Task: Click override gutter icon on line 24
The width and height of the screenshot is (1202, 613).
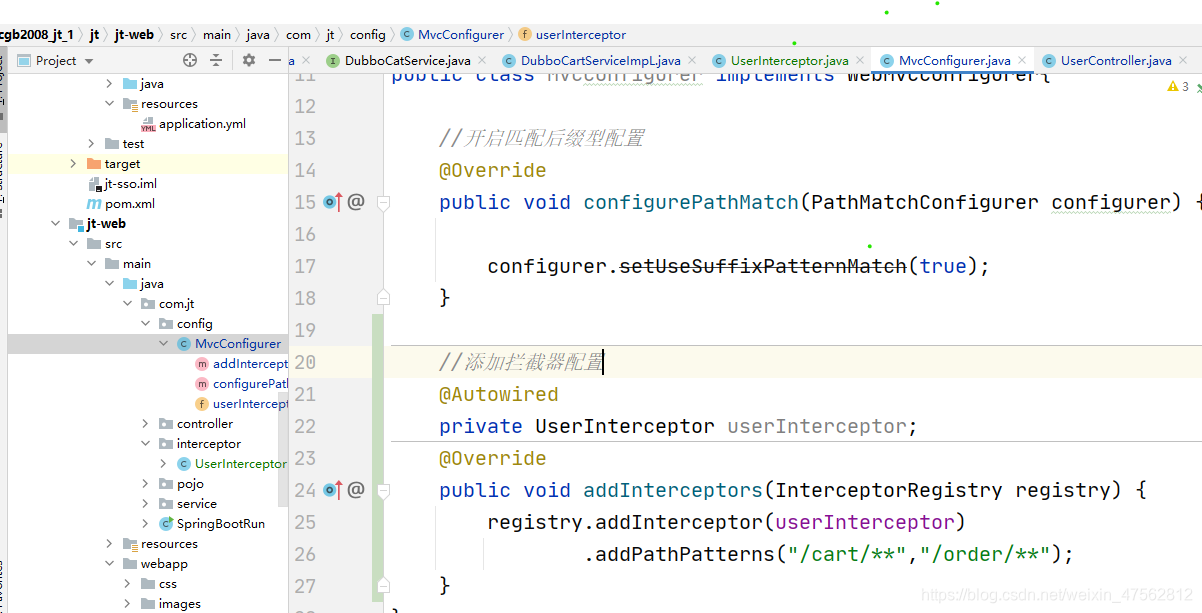Action: (x=333, y=490)
